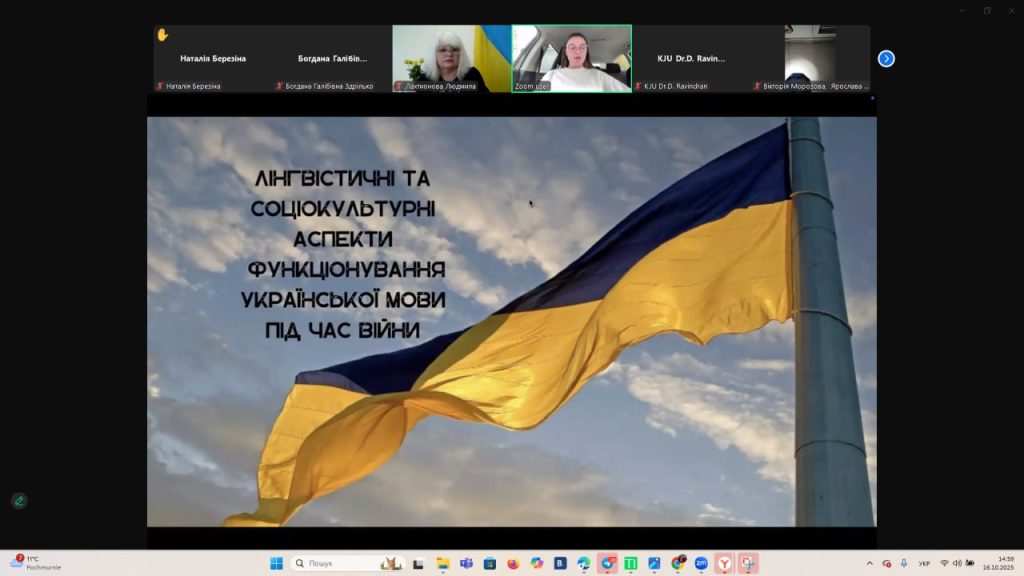The width and height of the screenshot is (1024, 576).
Task: Open volume control from system tray
Action: click(x=957, y=563)
